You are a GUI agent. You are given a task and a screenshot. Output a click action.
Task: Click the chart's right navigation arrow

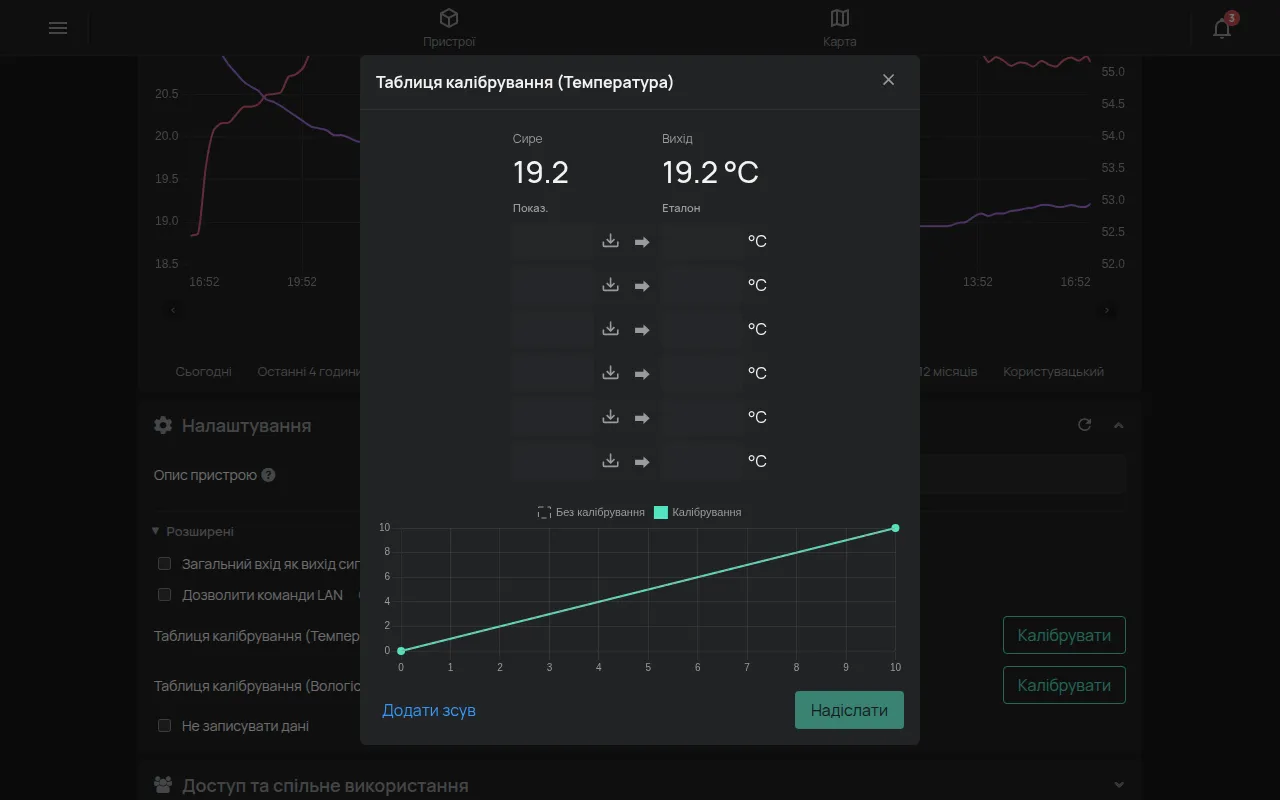point(1107,310)
